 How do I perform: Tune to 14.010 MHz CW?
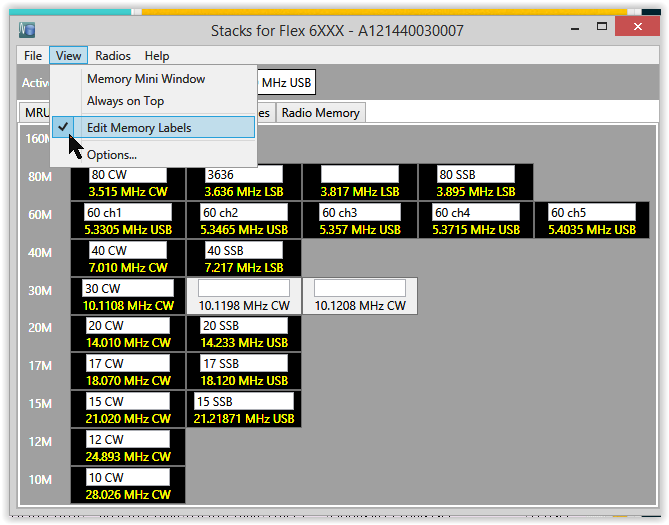[x=128, y=343]
